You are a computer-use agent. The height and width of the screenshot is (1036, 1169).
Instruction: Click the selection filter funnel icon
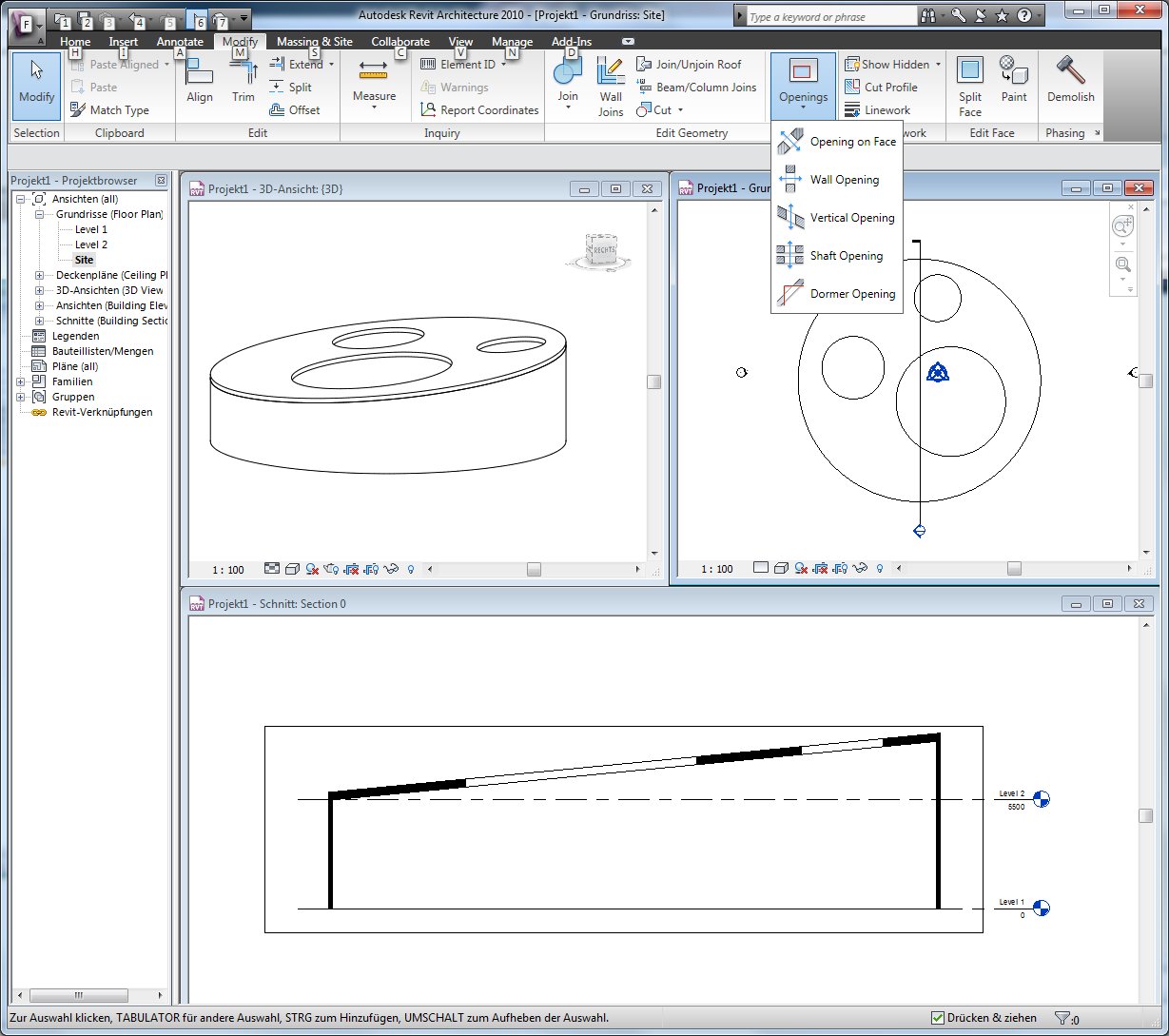1062,1018
